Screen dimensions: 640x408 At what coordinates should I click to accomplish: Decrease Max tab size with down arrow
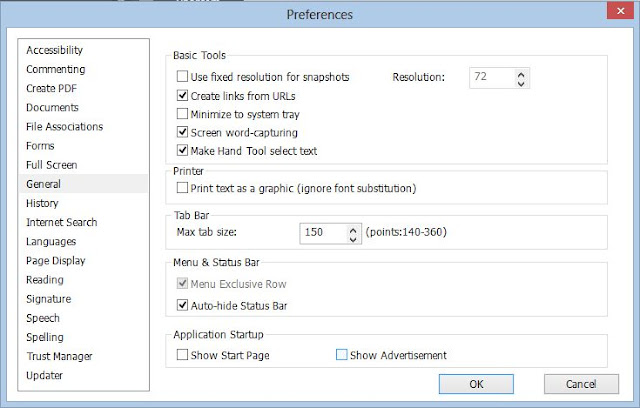pos(353,239)
